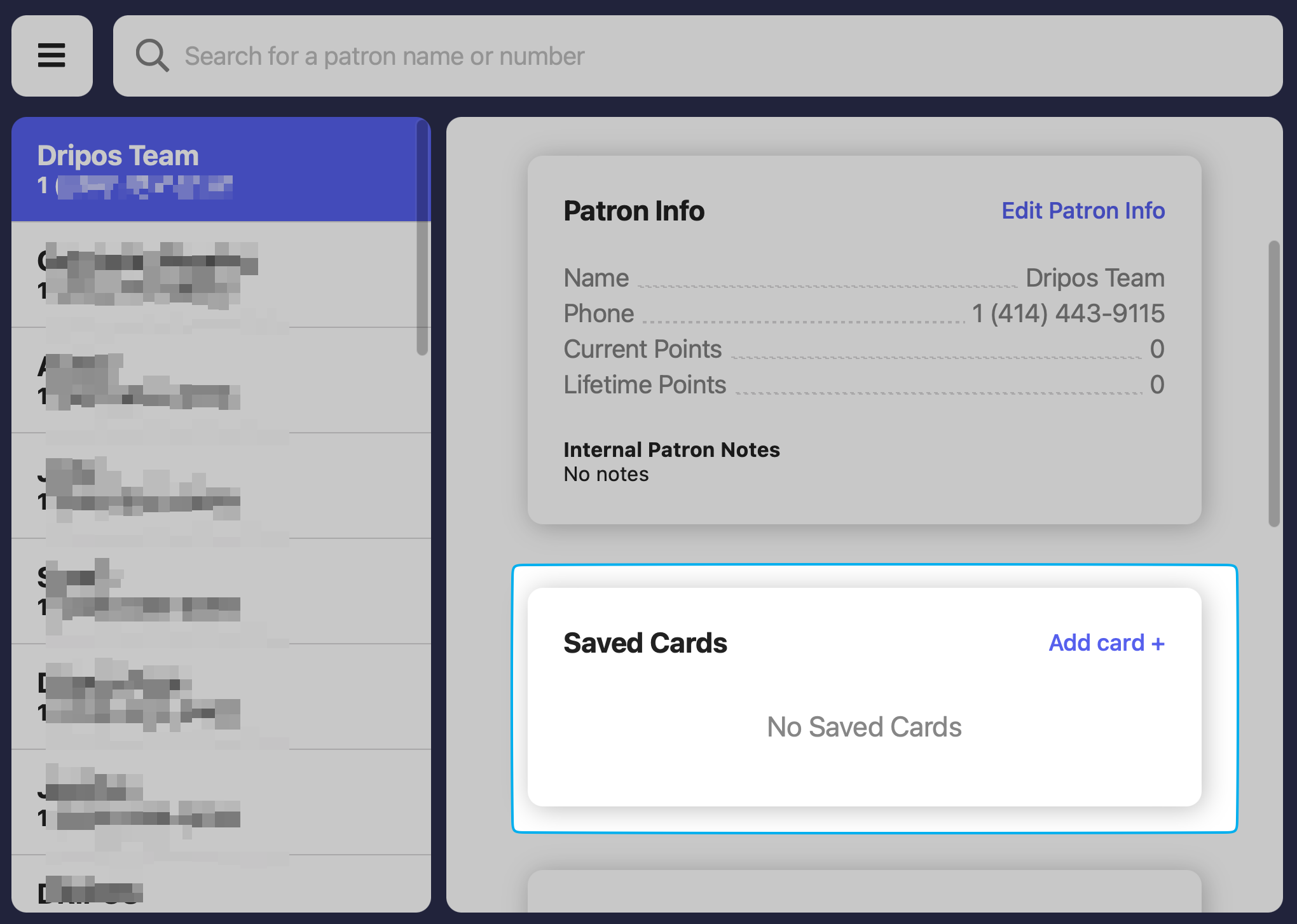
Task: Click the Current Points value
Action: pyautogui.click(x=1156, y=349)
